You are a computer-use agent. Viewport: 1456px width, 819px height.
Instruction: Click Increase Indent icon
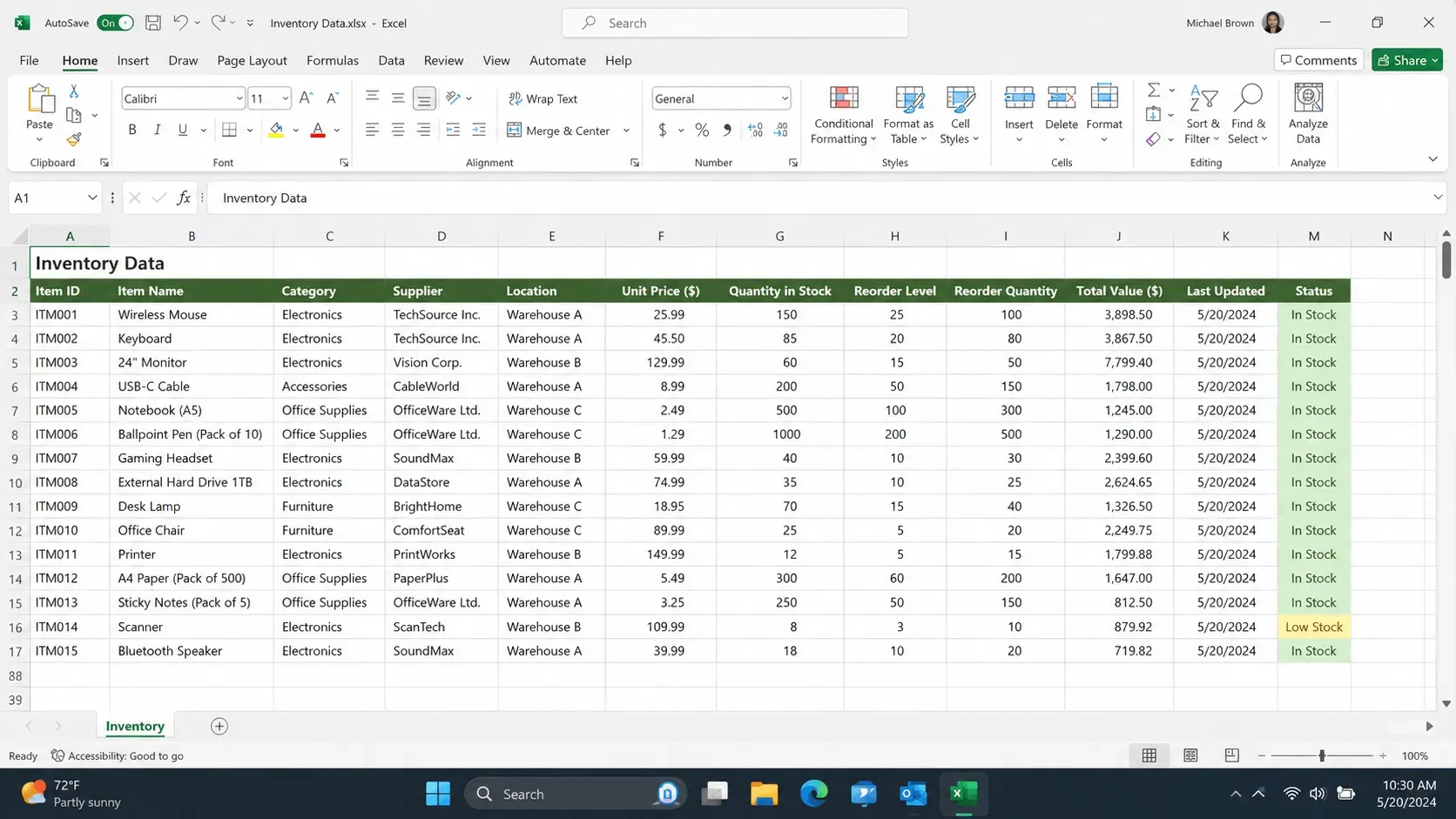point(479,130)
